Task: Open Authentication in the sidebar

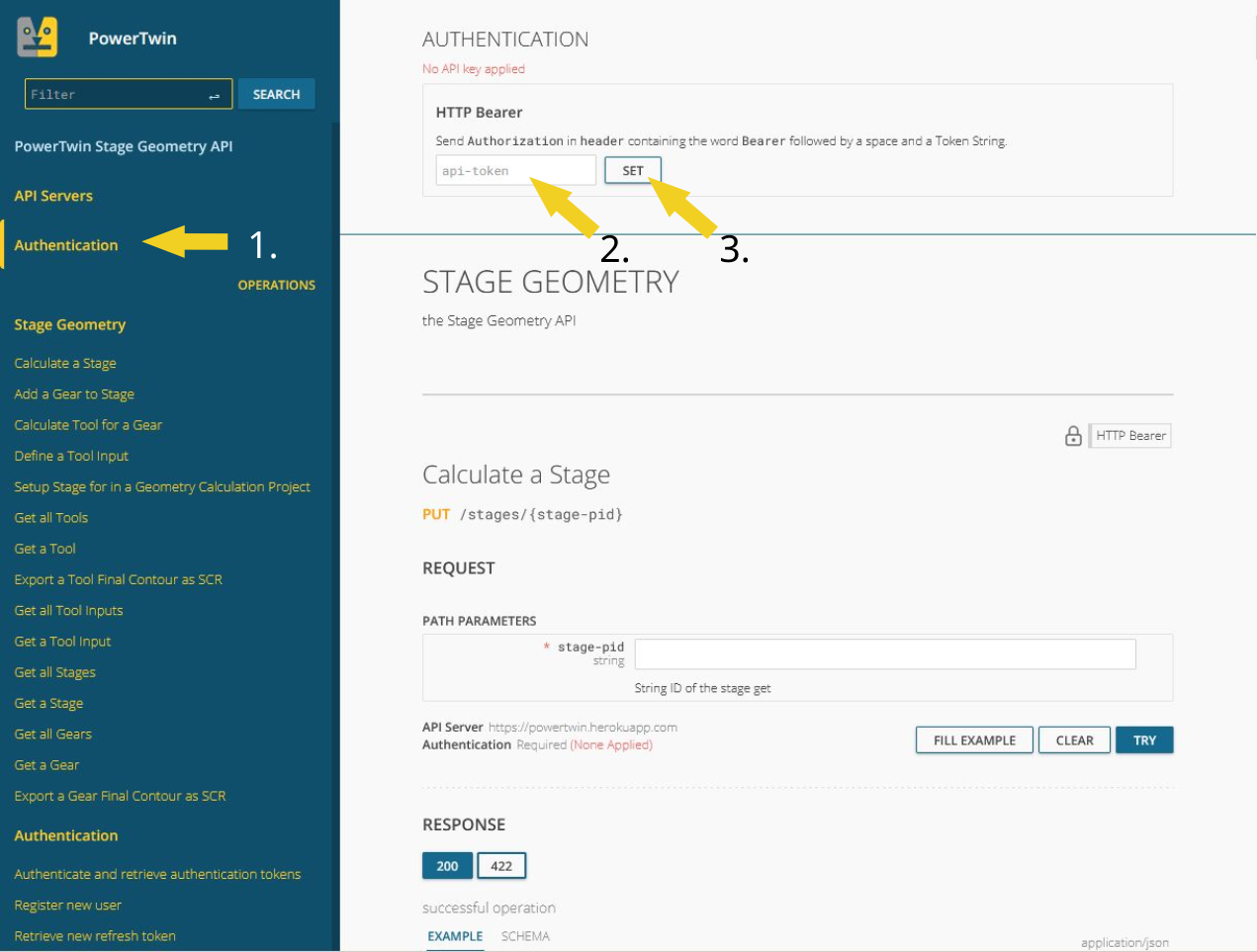Action: 66,245
